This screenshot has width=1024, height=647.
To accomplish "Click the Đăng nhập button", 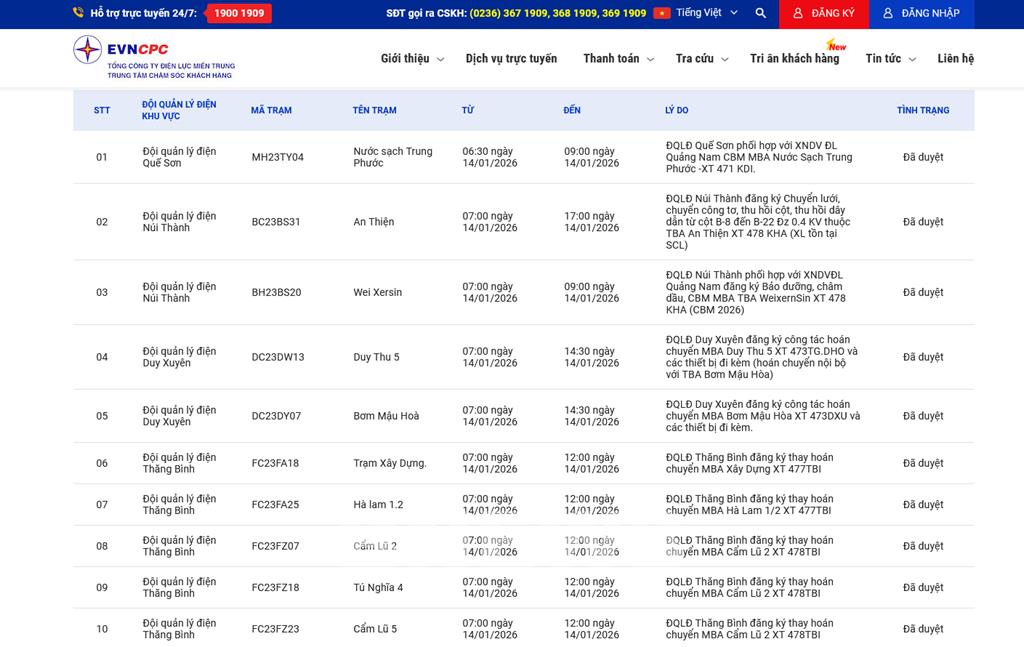I will [921, 14].
